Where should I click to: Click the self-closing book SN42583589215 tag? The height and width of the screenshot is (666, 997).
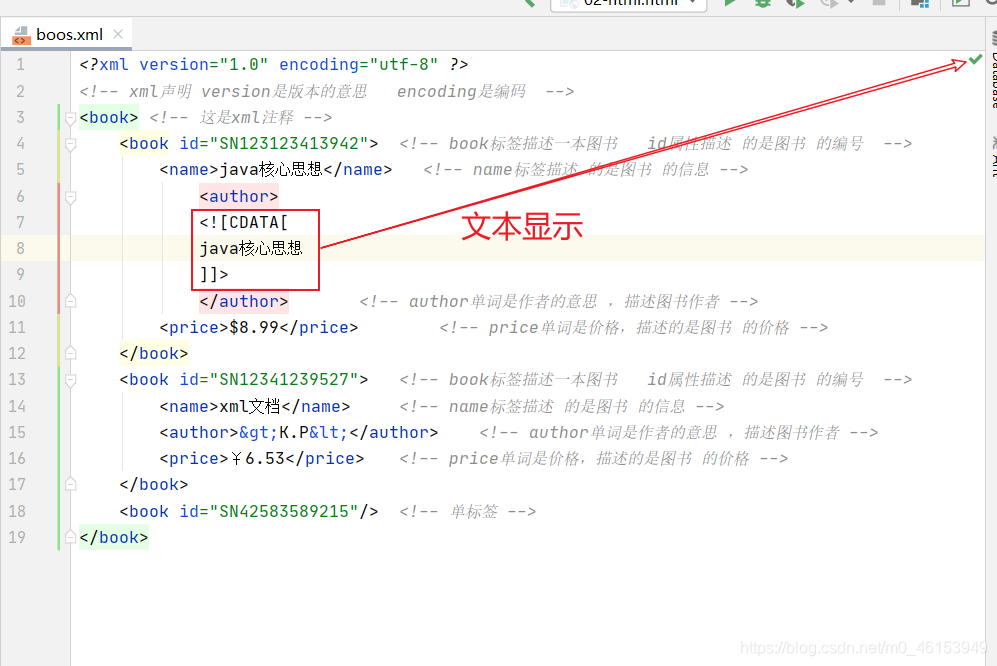[x=249, y=511]
